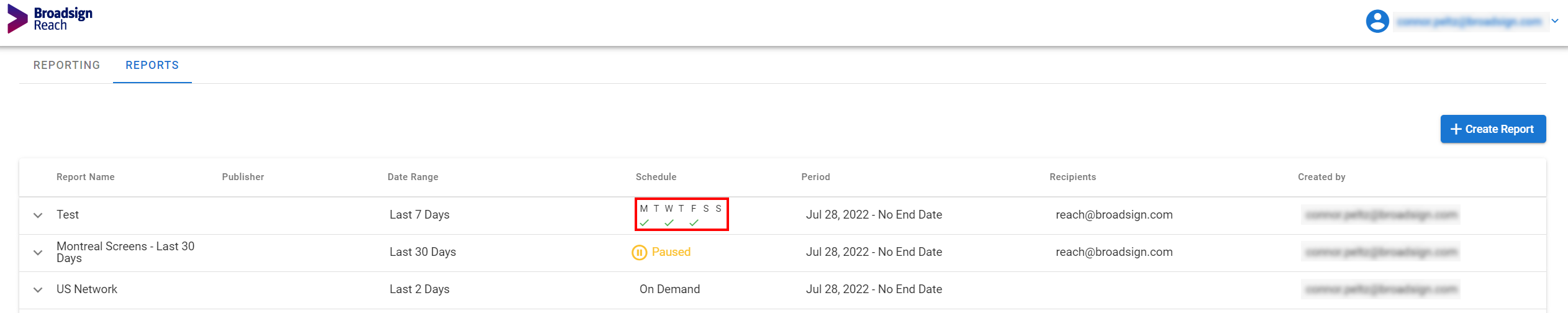Click the Created by column header

[1321, 177]
